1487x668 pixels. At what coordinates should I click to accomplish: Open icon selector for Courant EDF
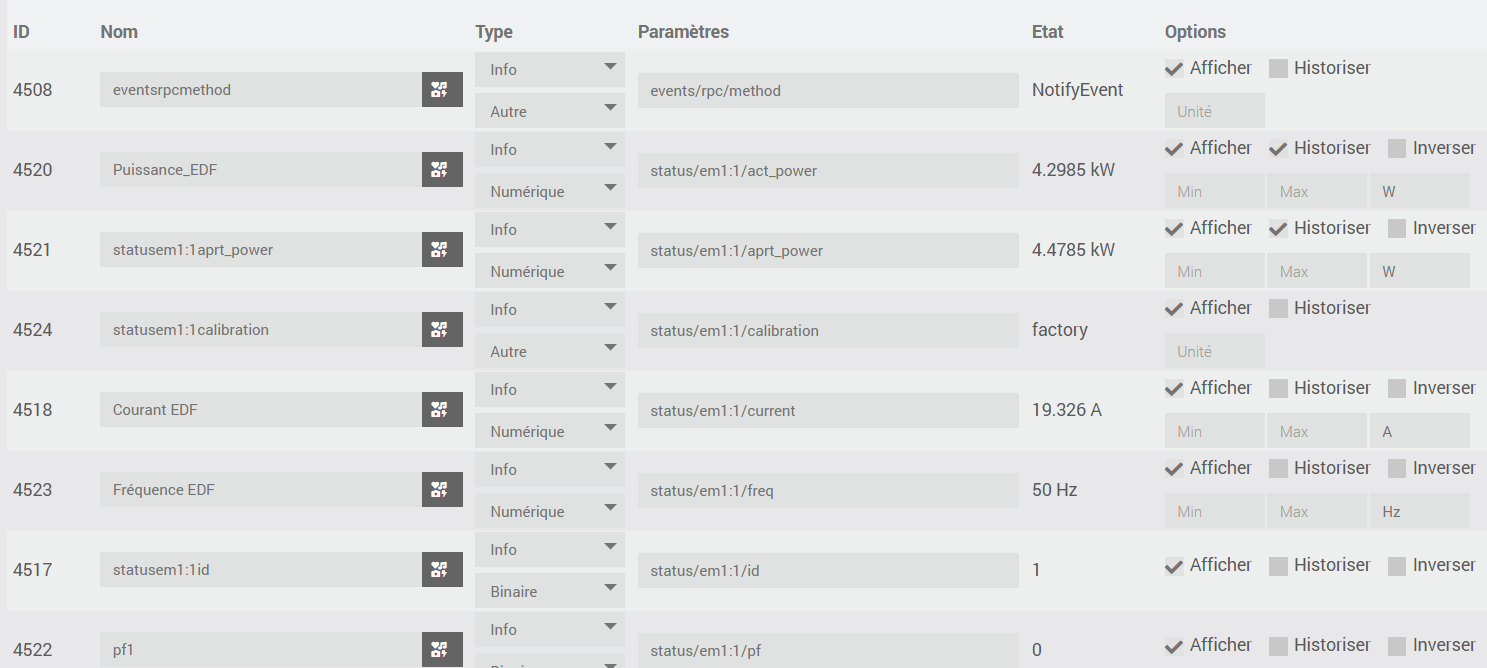(442, 410)
